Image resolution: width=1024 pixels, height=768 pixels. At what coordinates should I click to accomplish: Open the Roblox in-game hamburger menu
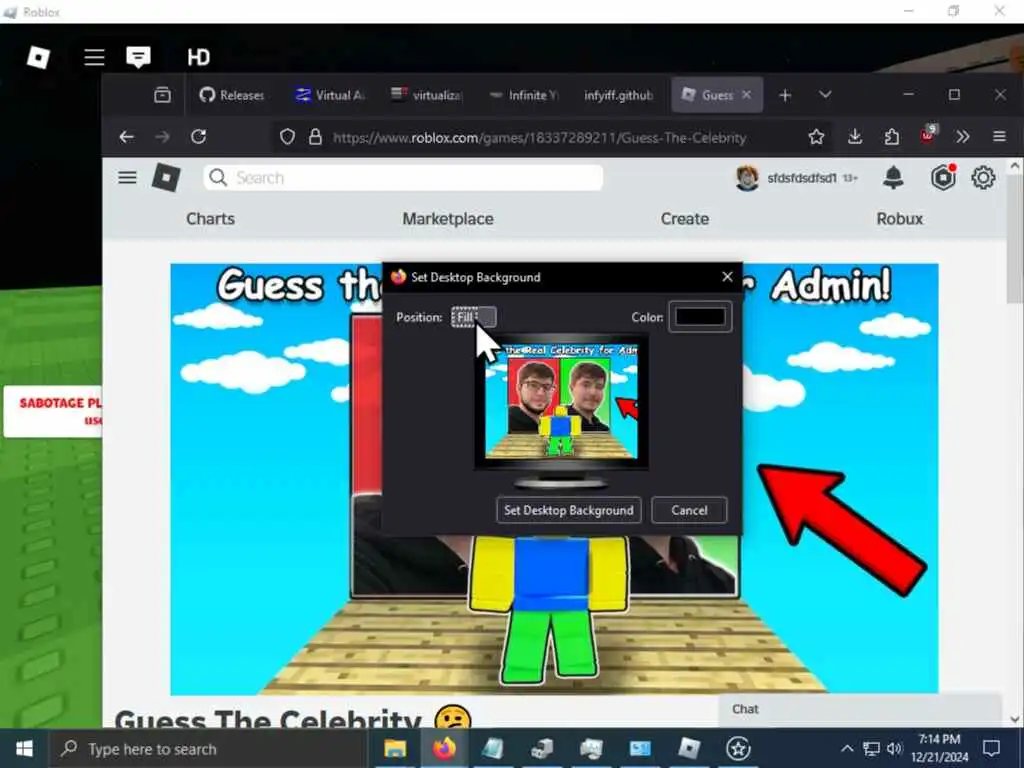[x=94, y=57]
